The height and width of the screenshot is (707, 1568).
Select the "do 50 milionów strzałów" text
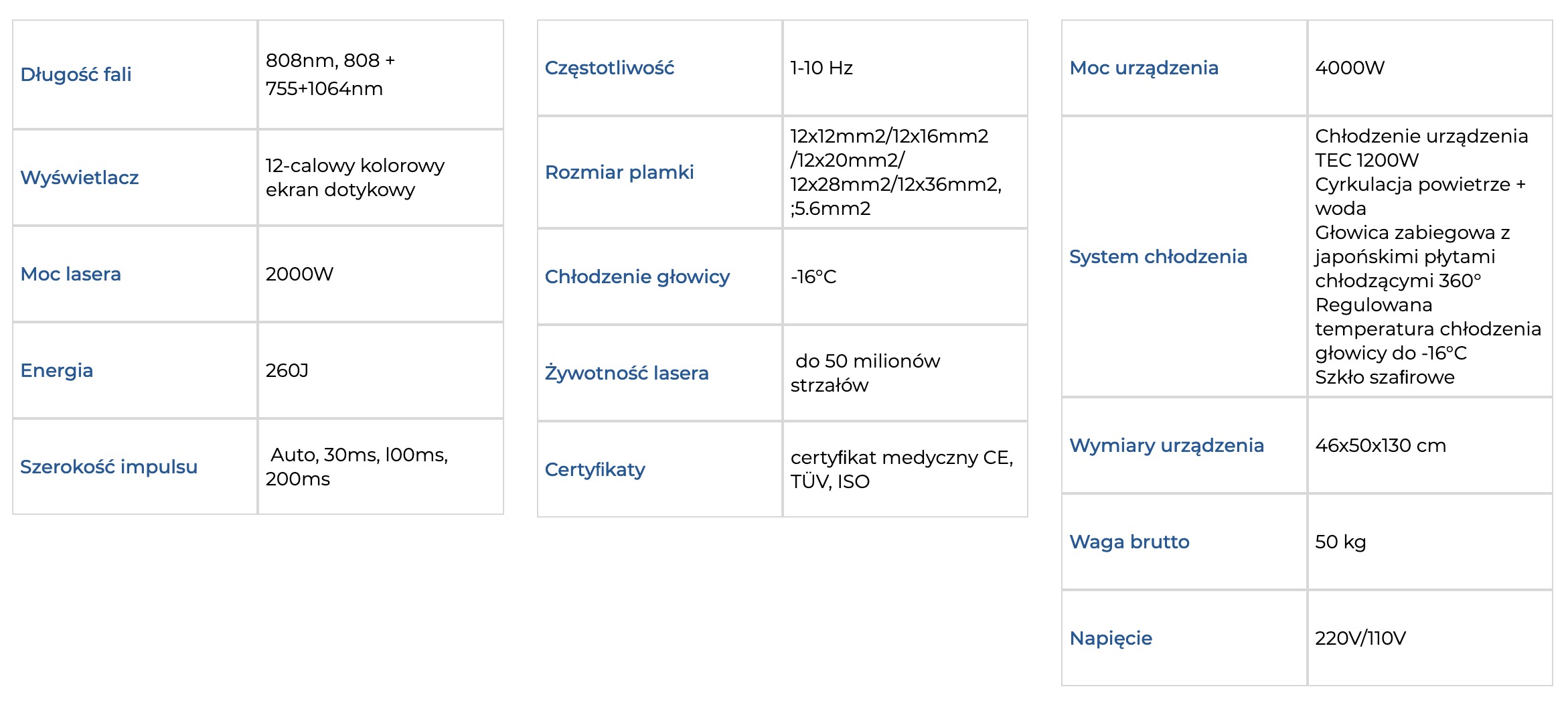tap(865, 373)
